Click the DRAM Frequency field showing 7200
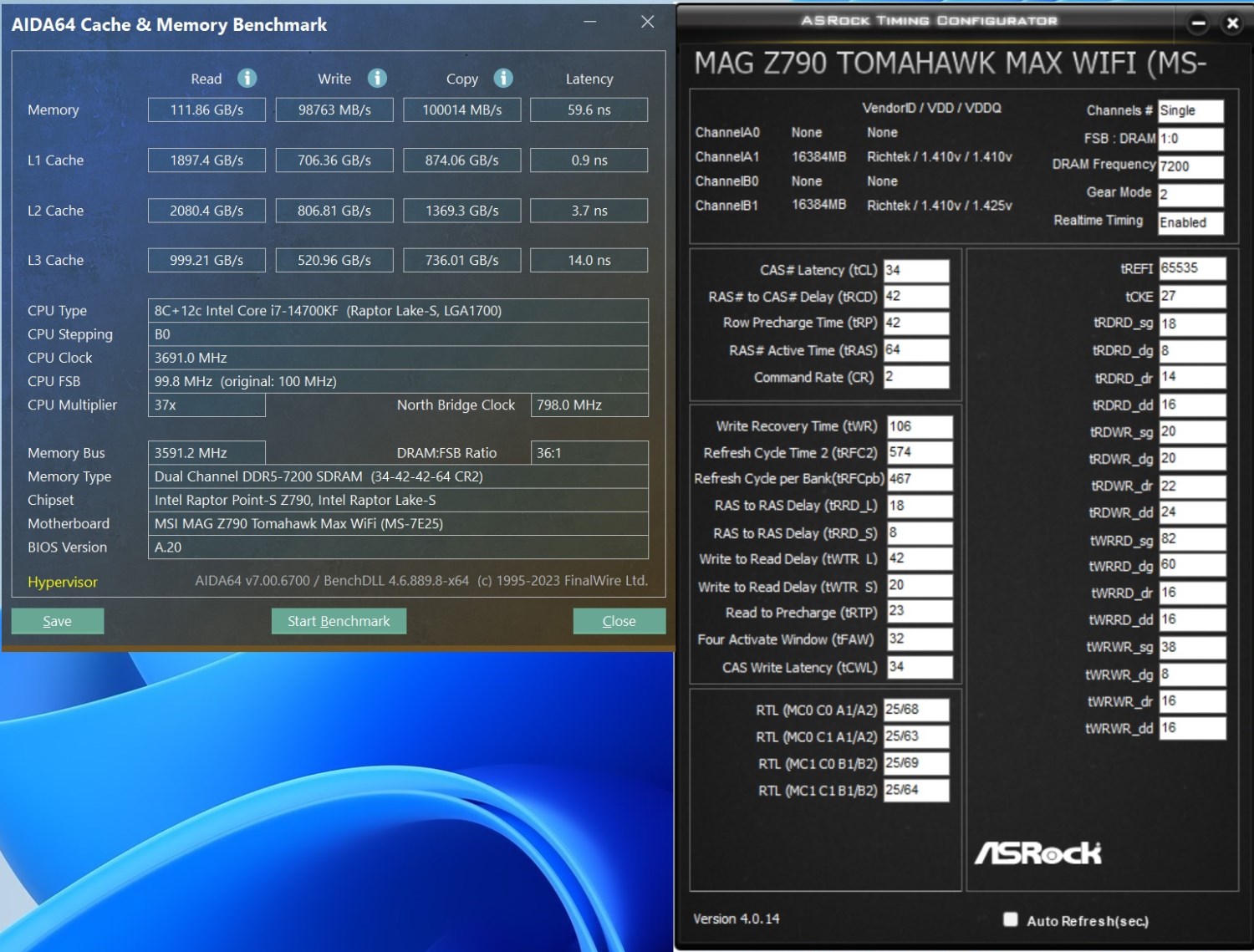 pyautogui.click(x=1190, y=166)
